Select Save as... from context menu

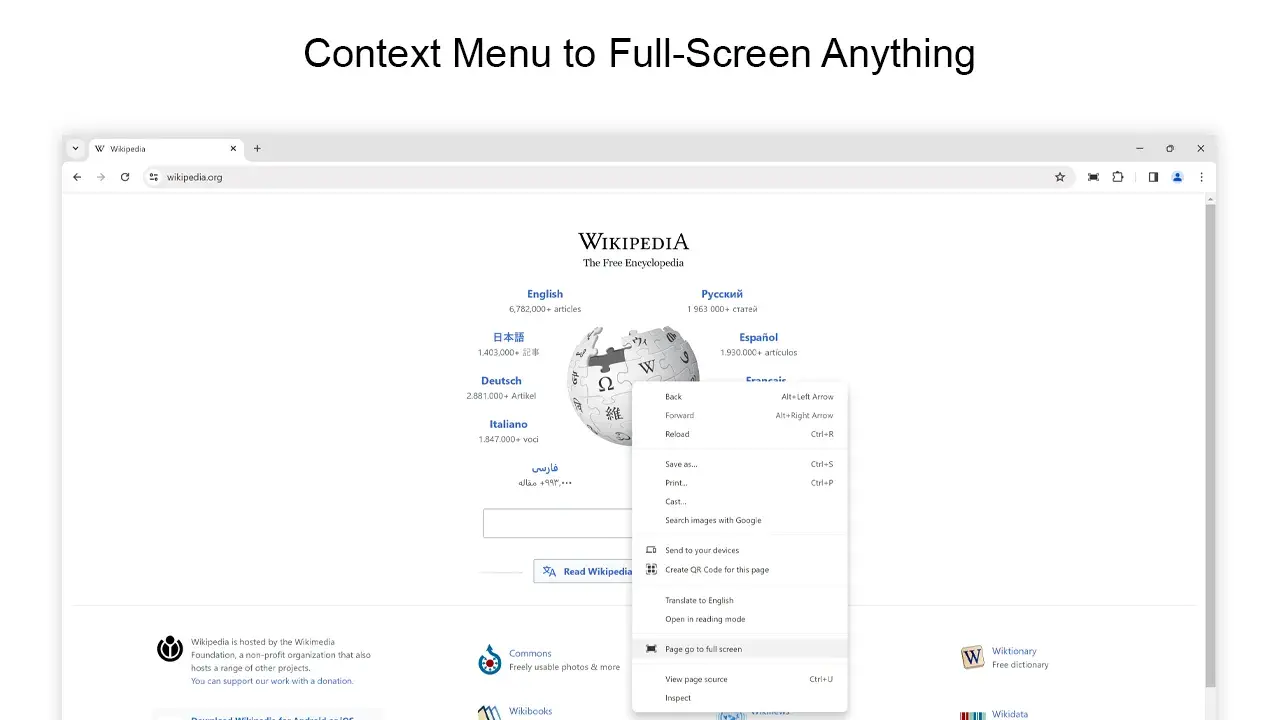(x=740, y=464)
